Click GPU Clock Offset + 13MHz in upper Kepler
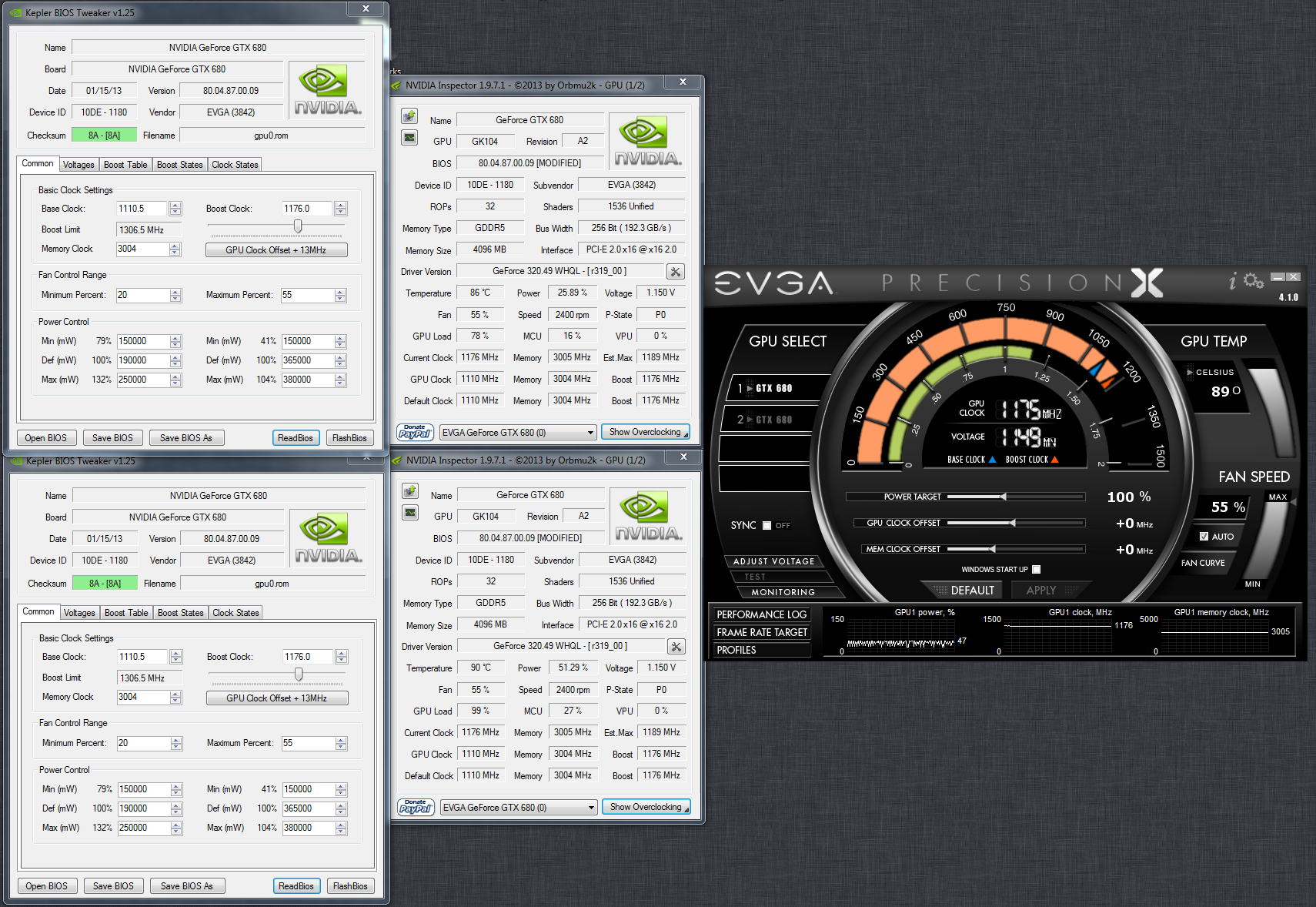Image resolution: width=1316 pixels, height=907 pixels. (276, 250)
